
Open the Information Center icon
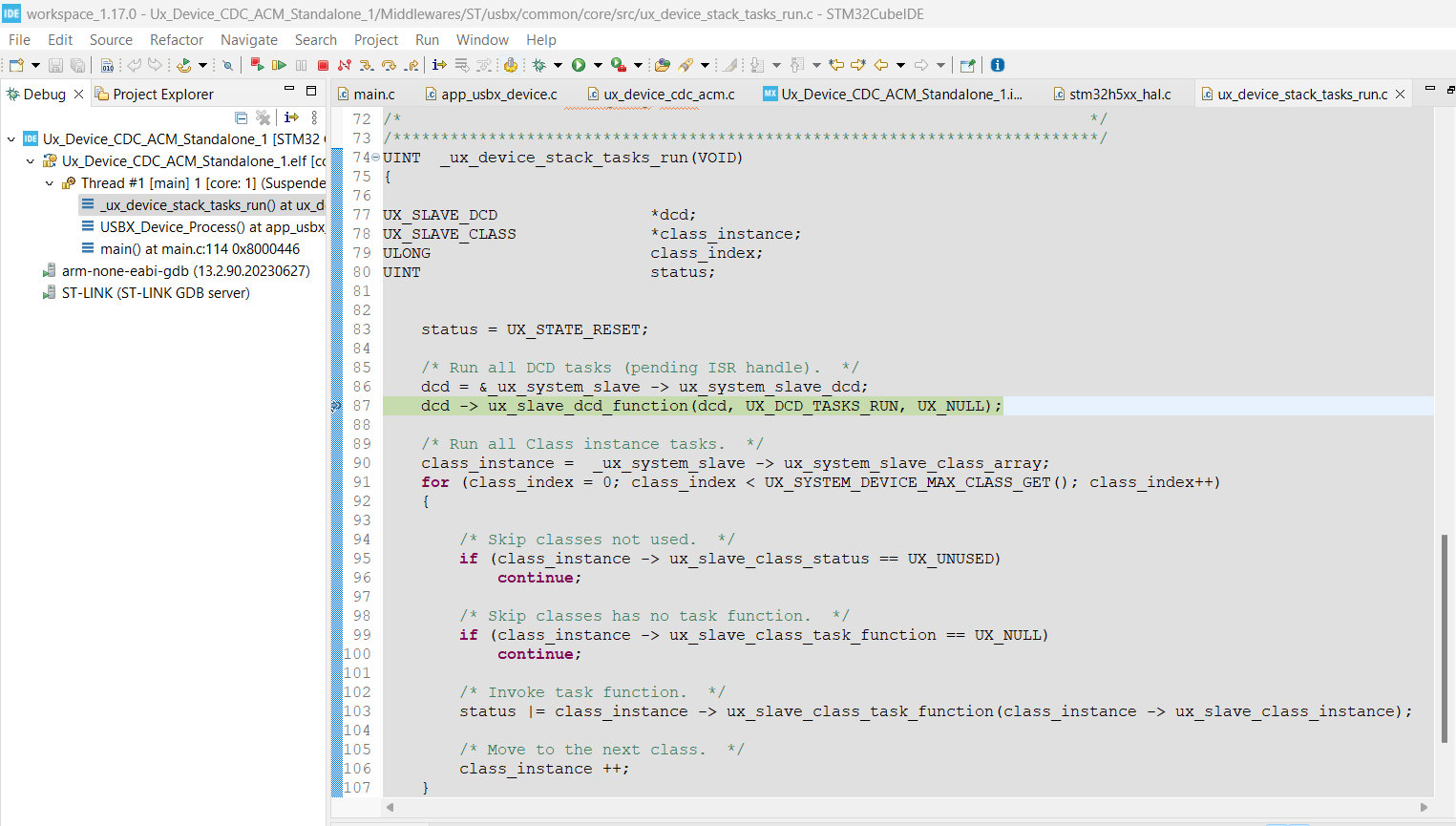[998, 65]
